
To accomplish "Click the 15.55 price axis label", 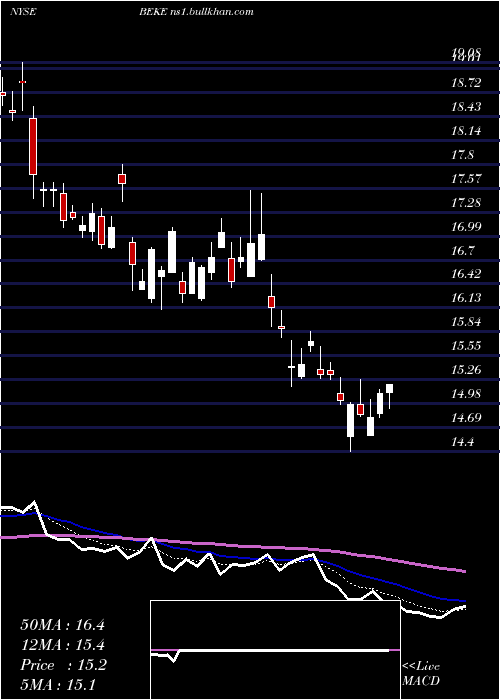I will pyautogui.click(x=467, y=346).
